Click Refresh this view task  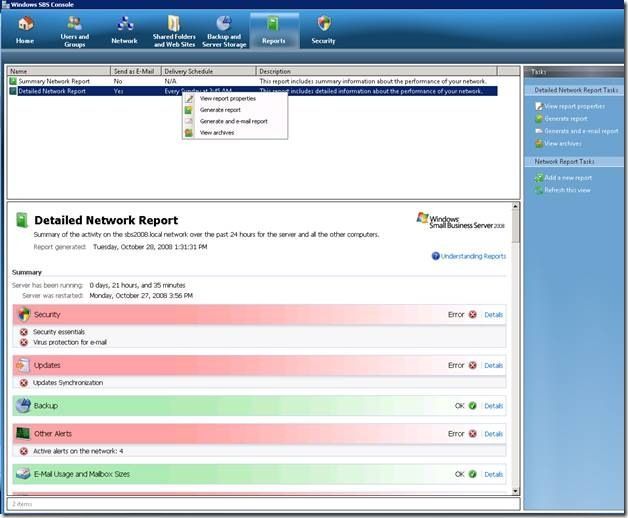pyautogui.click(x=567, y=190)
